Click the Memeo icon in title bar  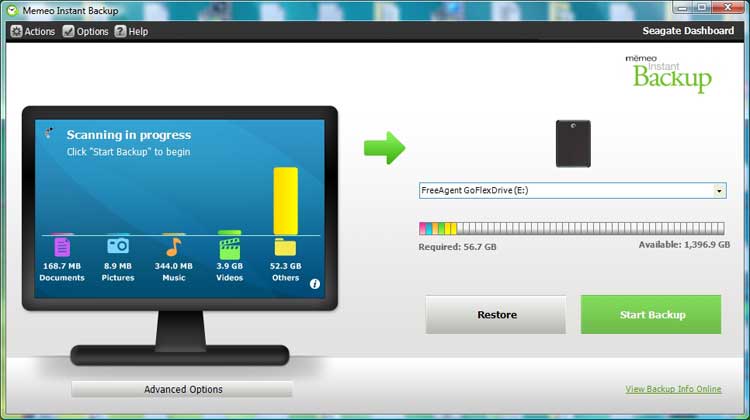click(12, 10)
